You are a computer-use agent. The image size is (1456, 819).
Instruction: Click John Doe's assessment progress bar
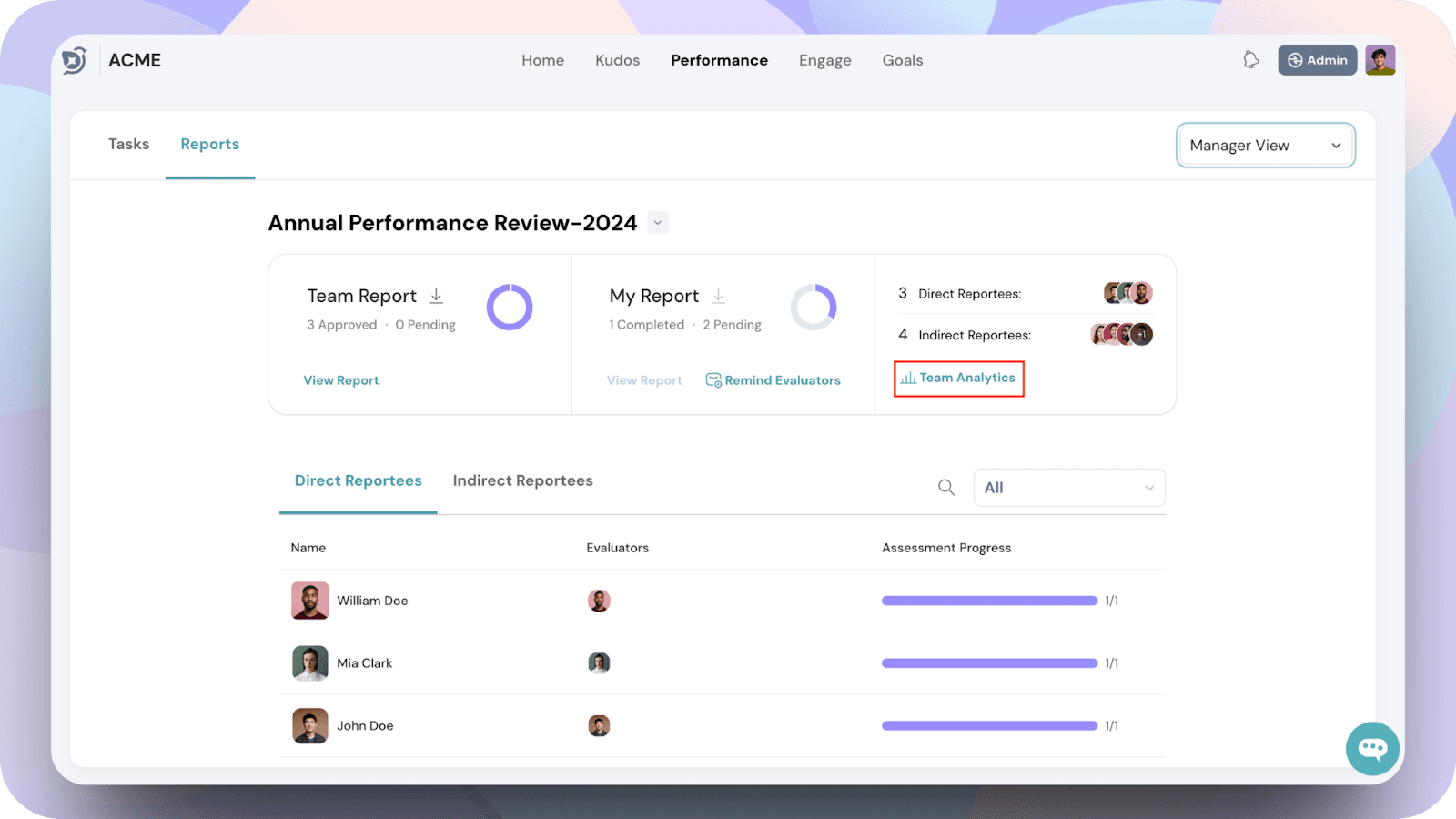(x=990, y=726)
